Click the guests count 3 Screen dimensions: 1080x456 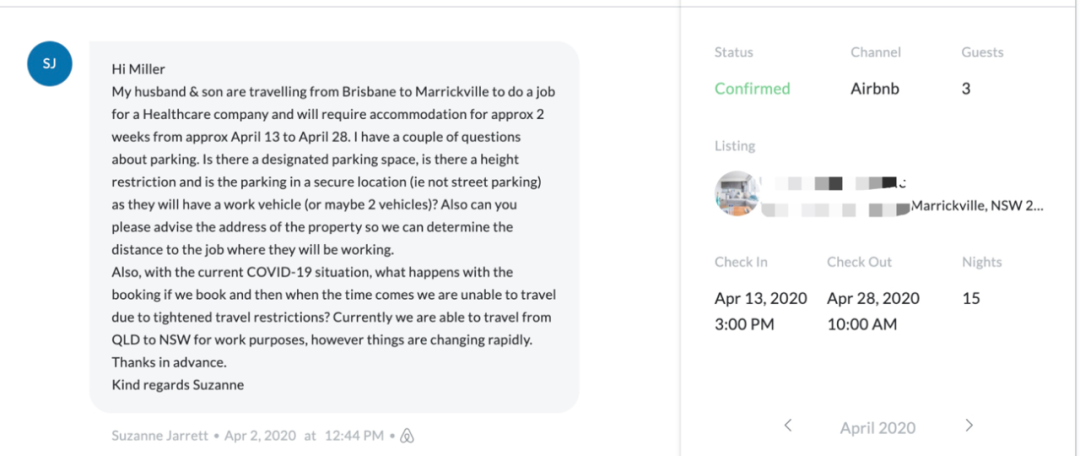click(966, 89)
